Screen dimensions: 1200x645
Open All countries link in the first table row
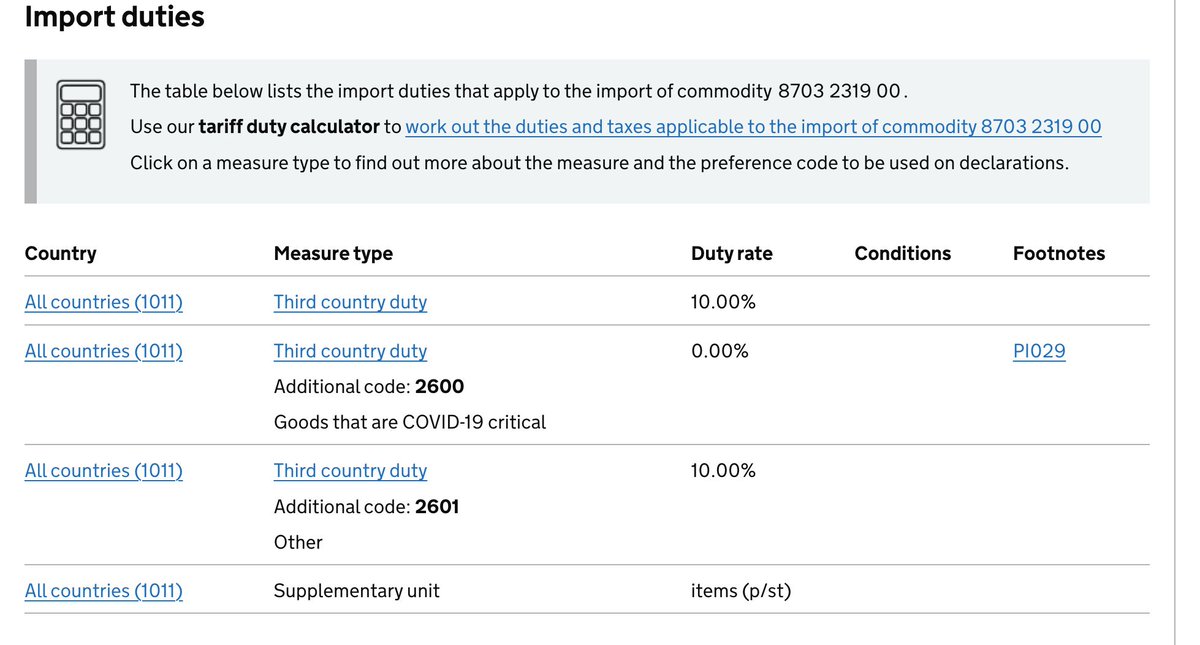pos(103,302)
